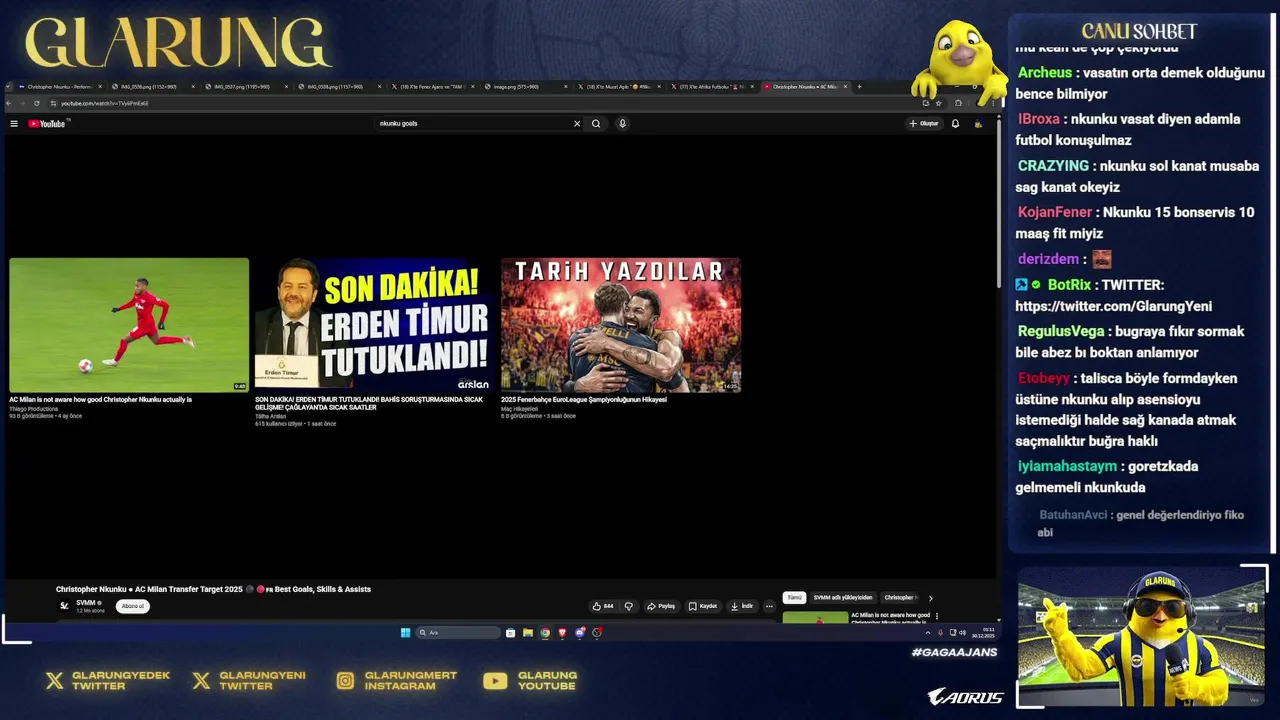
Task: Open the Etobeyy username in chat
Action: coord(1043,378)
